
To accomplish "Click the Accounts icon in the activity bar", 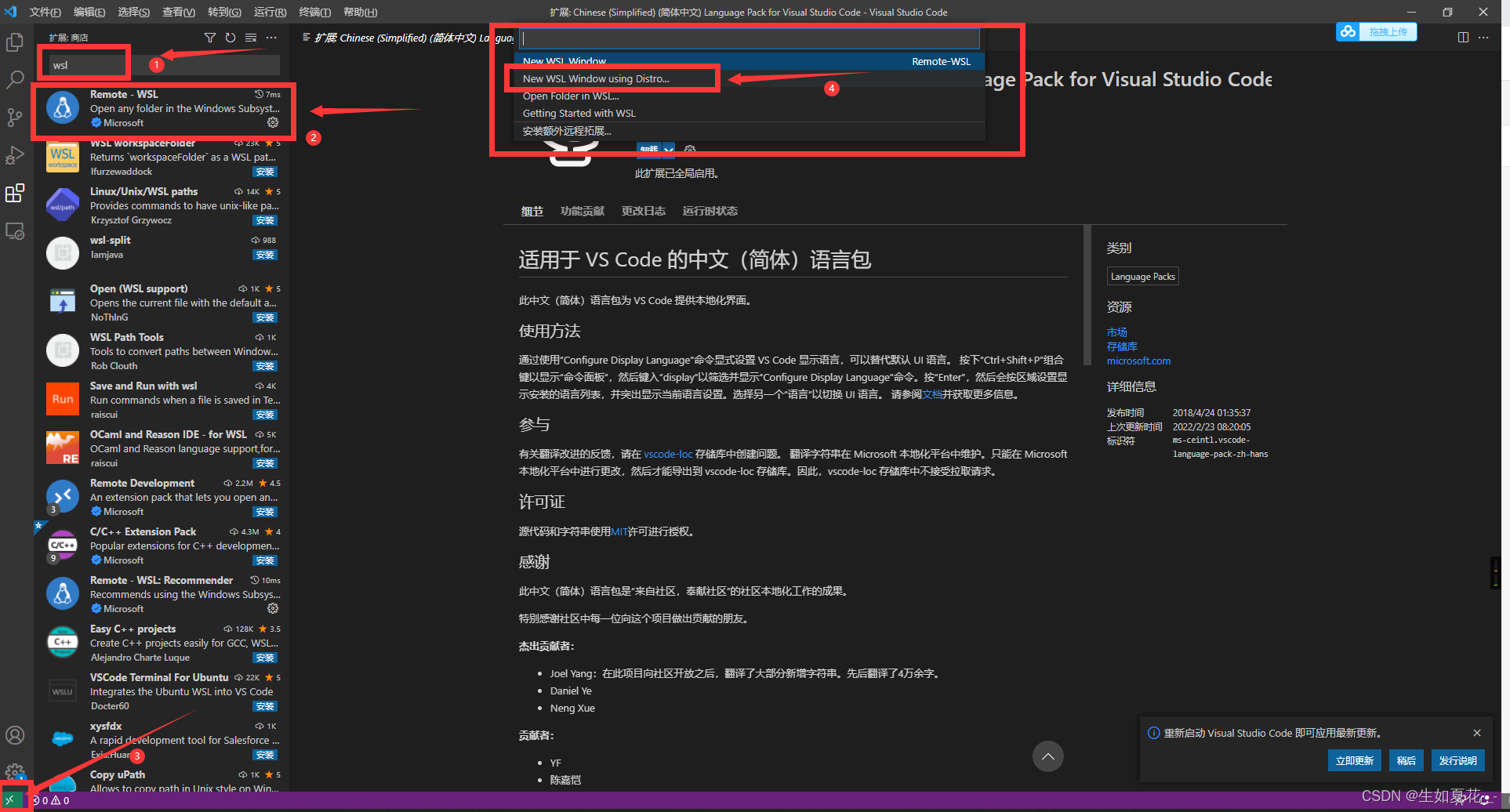I will tap(15, 735).
